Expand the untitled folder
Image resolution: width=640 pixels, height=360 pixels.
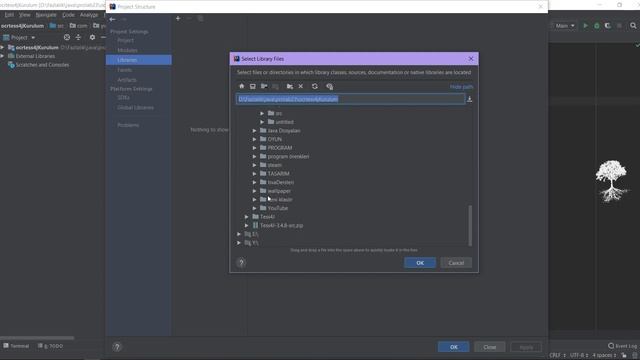click(262, 122)
